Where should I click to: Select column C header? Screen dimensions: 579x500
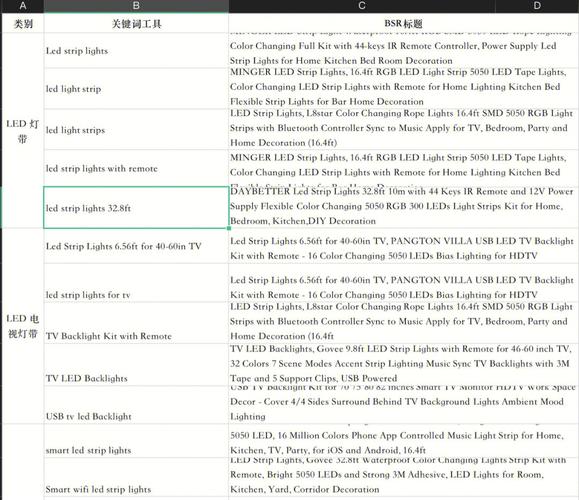pos(362,6)
